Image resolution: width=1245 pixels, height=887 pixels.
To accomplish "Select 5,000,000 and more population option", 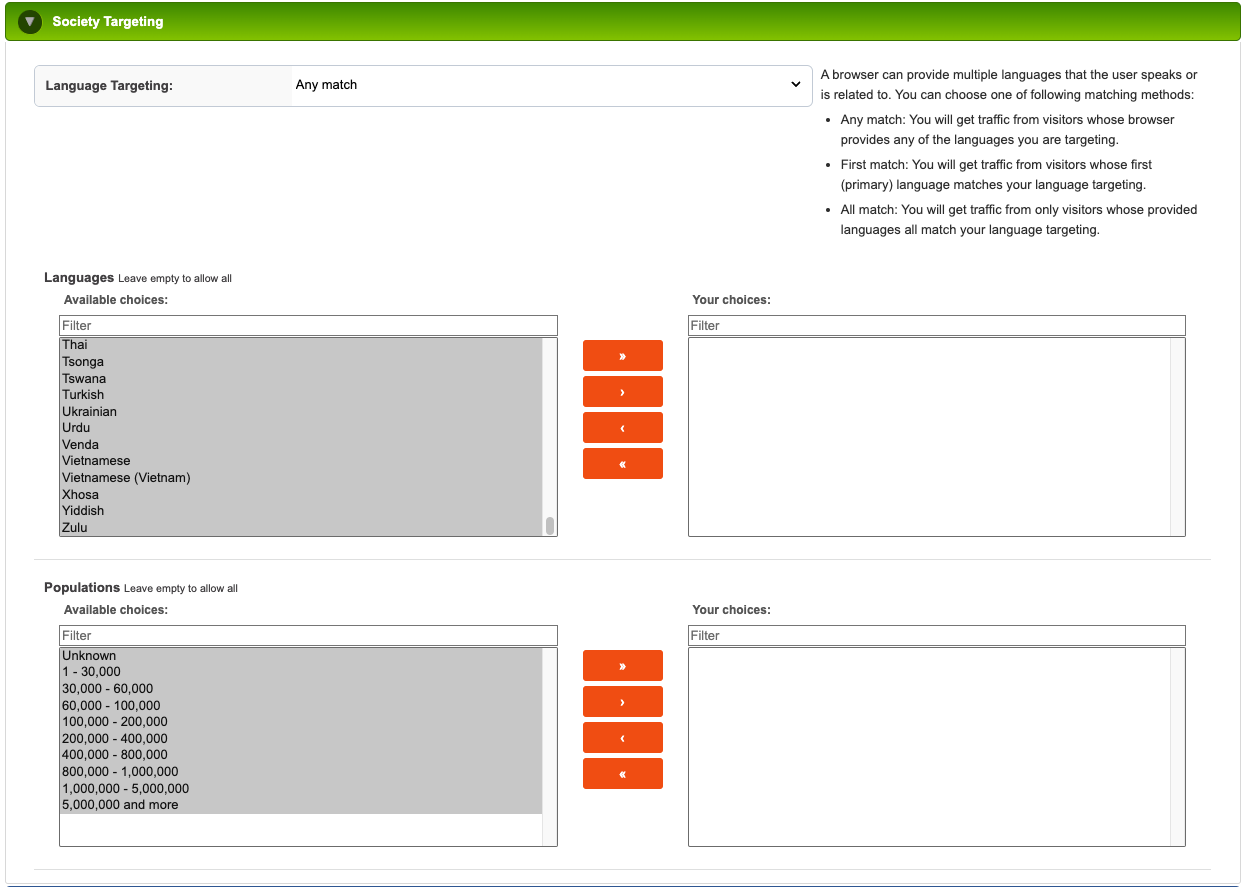I will click(x=120, y=805).
